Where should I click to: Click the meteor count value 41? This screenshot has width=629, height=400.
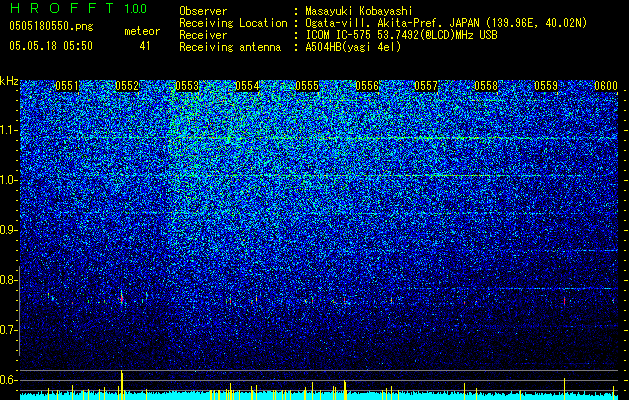pyautogui.click(x=145, y=46)
